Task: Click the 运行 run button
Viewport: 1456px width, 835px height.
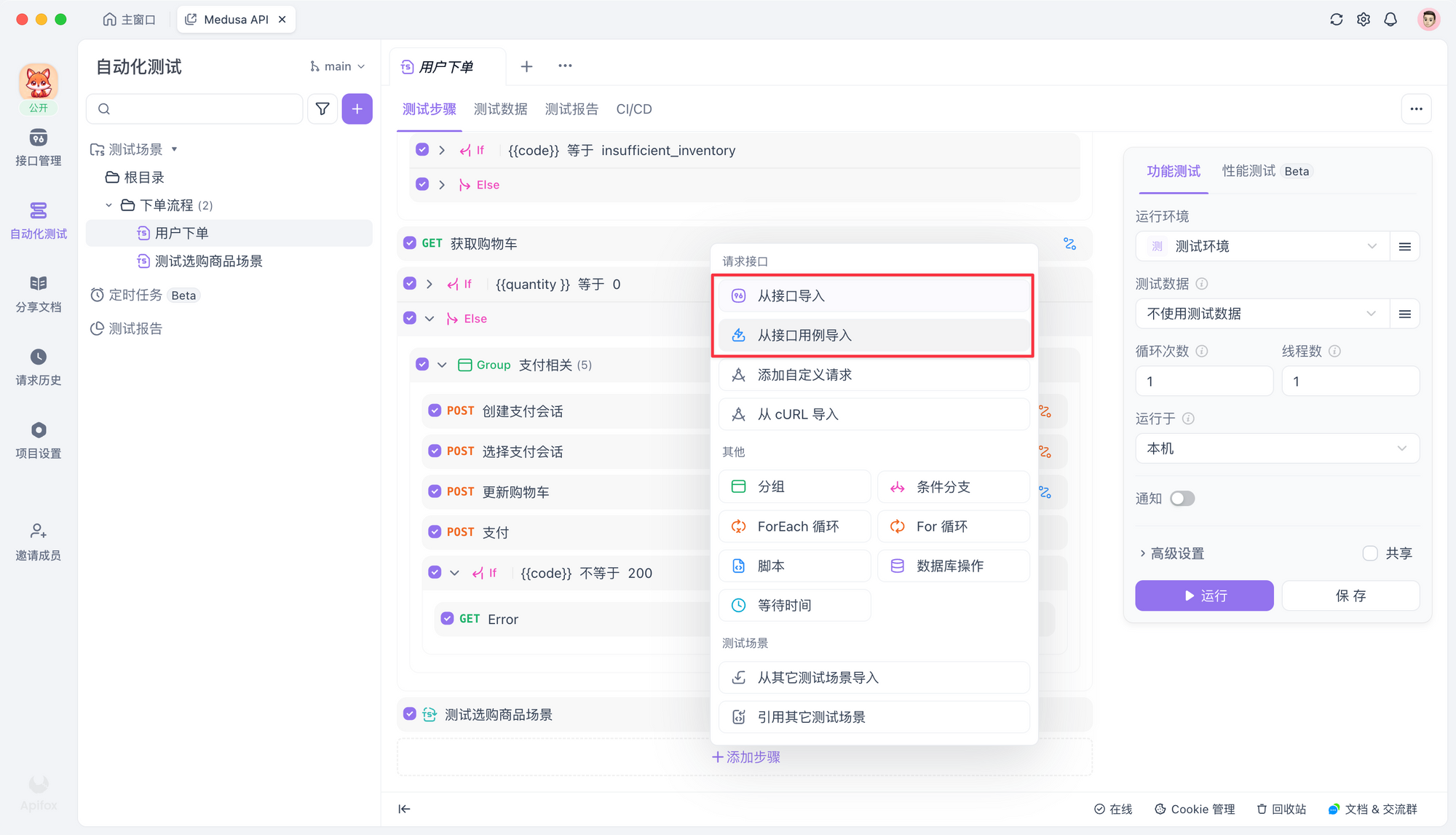Action: (x=1204, y=596)
